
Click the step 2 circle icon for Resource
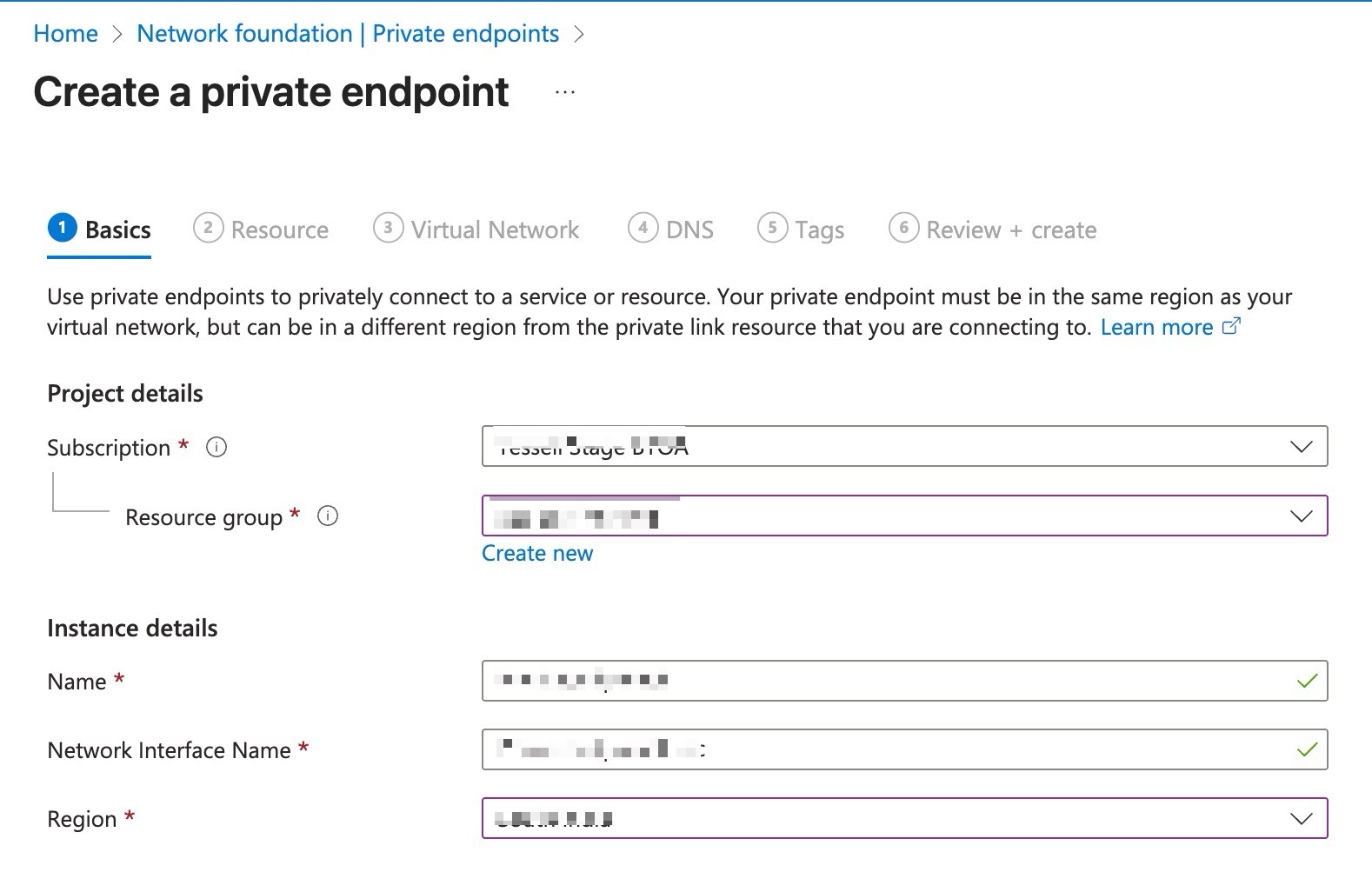point(208,229)
